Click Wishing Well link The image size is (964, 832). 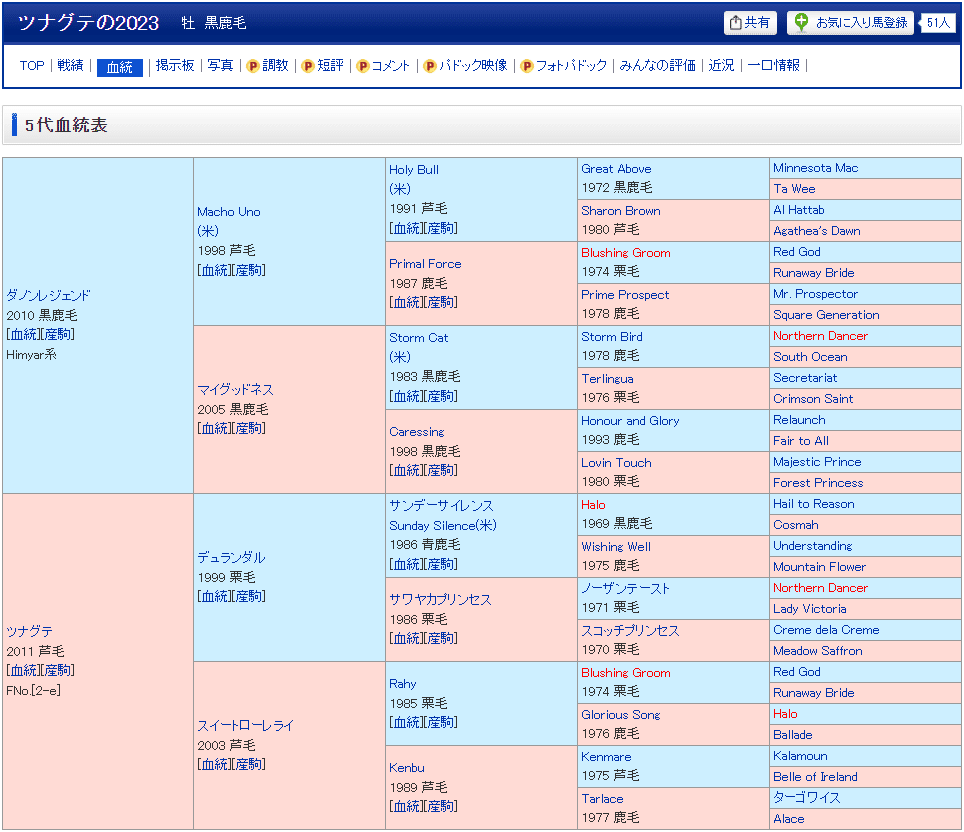(x=615, y=547)
